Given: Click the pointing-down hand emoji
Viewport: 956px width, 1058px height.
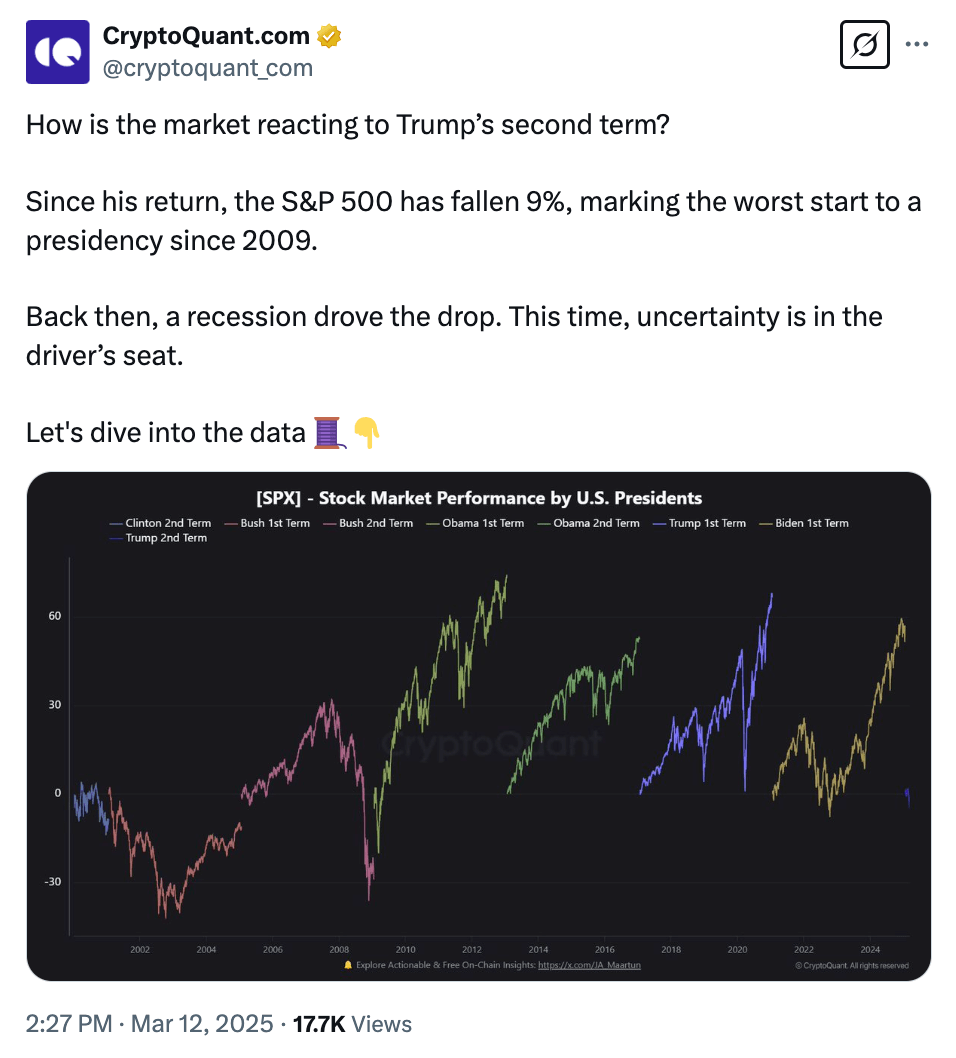Looking at the screenshot, I should coord(367,432).
